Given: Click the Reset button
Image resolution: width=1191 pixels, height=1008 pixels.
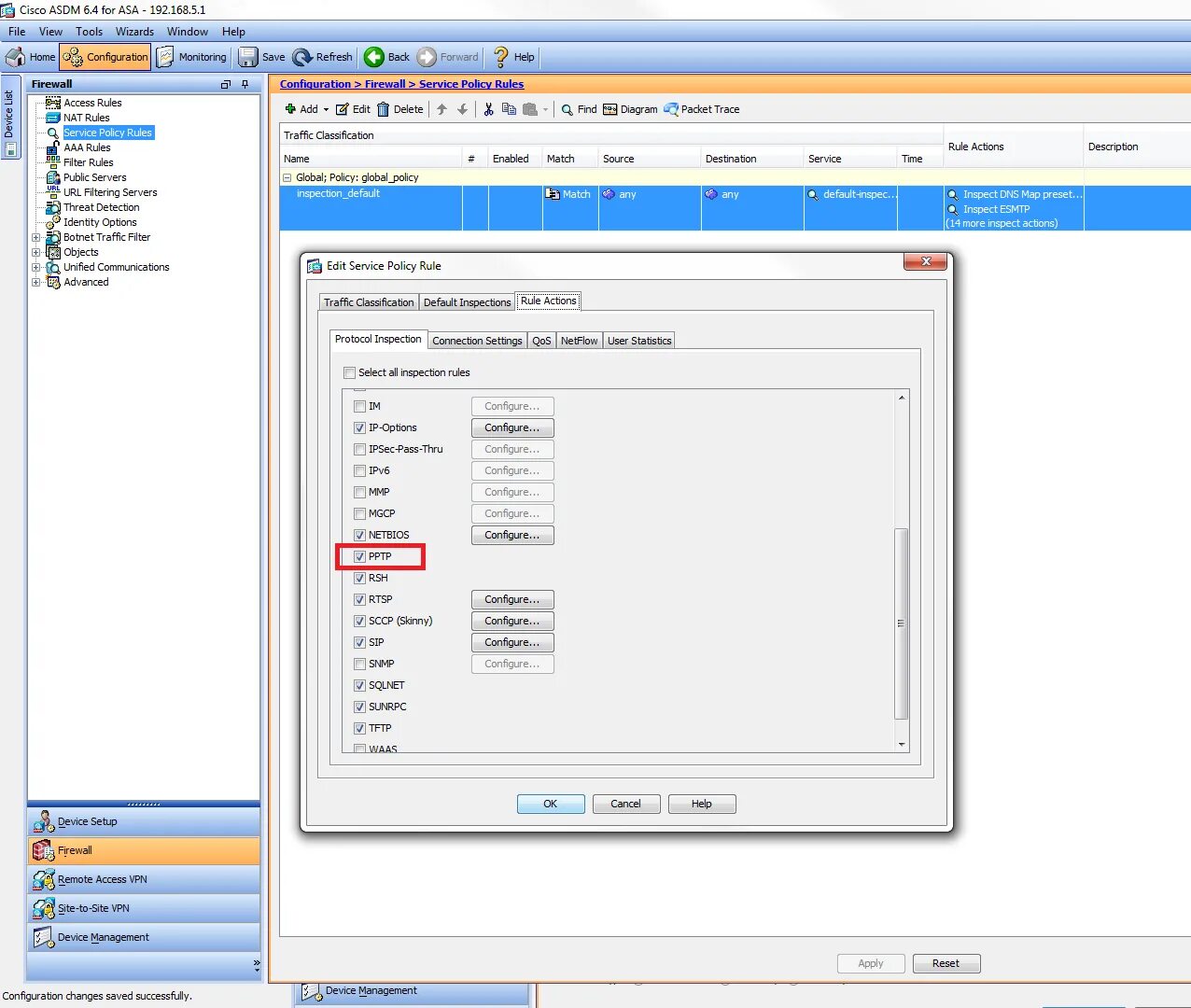Looking at the screenshot, I should point(946,963).
